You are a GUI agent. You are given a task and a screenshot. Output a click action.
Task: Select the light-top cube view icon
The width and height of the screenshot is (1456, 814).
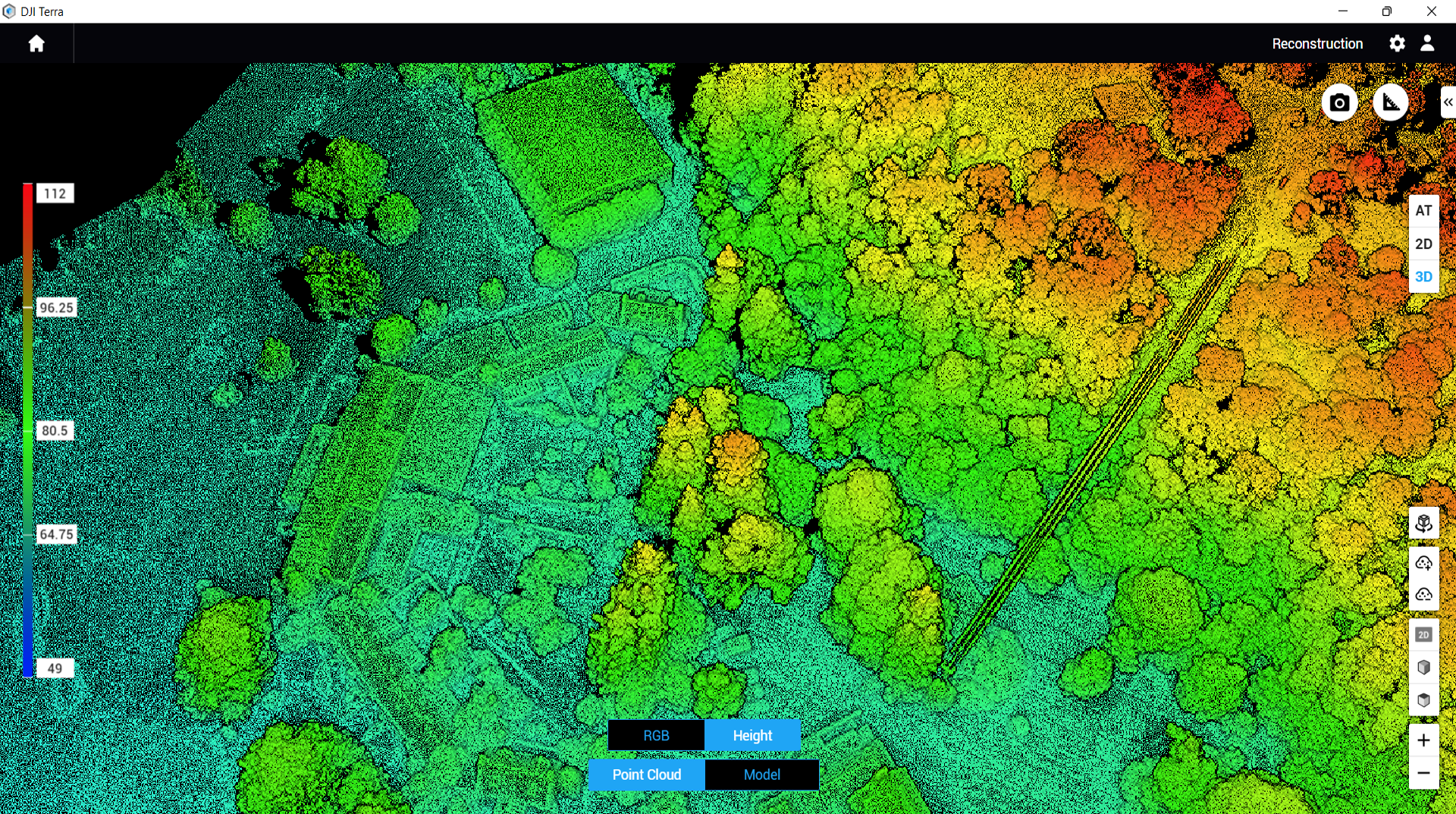(x=1423, y=668)
